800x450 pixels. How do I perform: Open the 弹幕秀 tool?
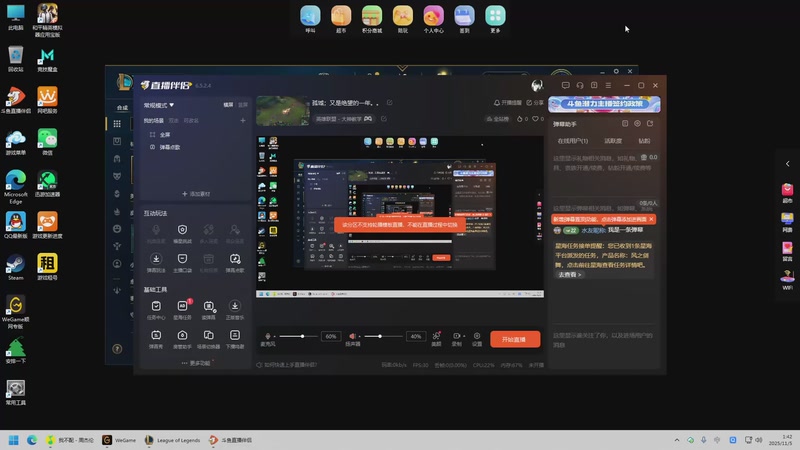[156, 339]
